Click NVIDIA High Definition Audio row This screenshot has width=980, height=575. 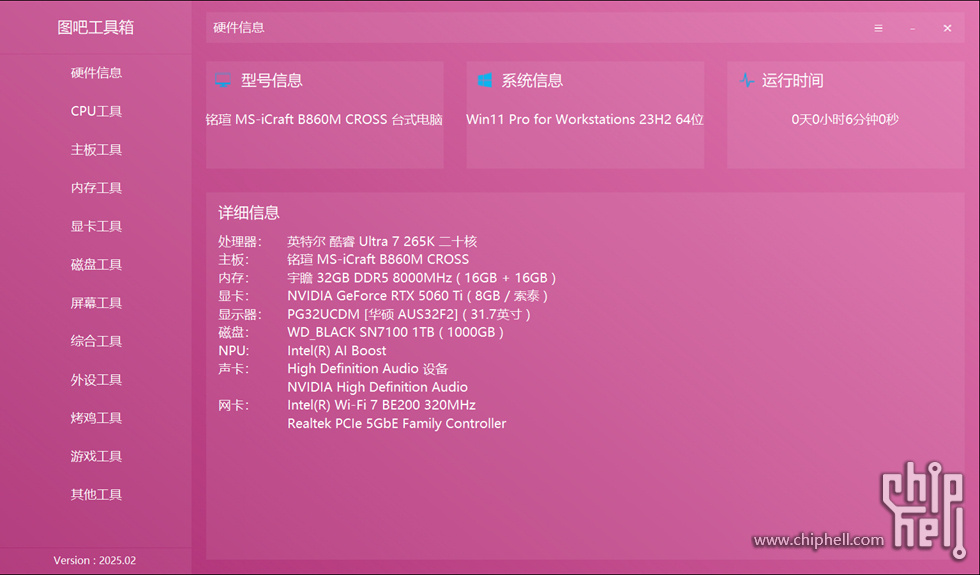(378, 387)
